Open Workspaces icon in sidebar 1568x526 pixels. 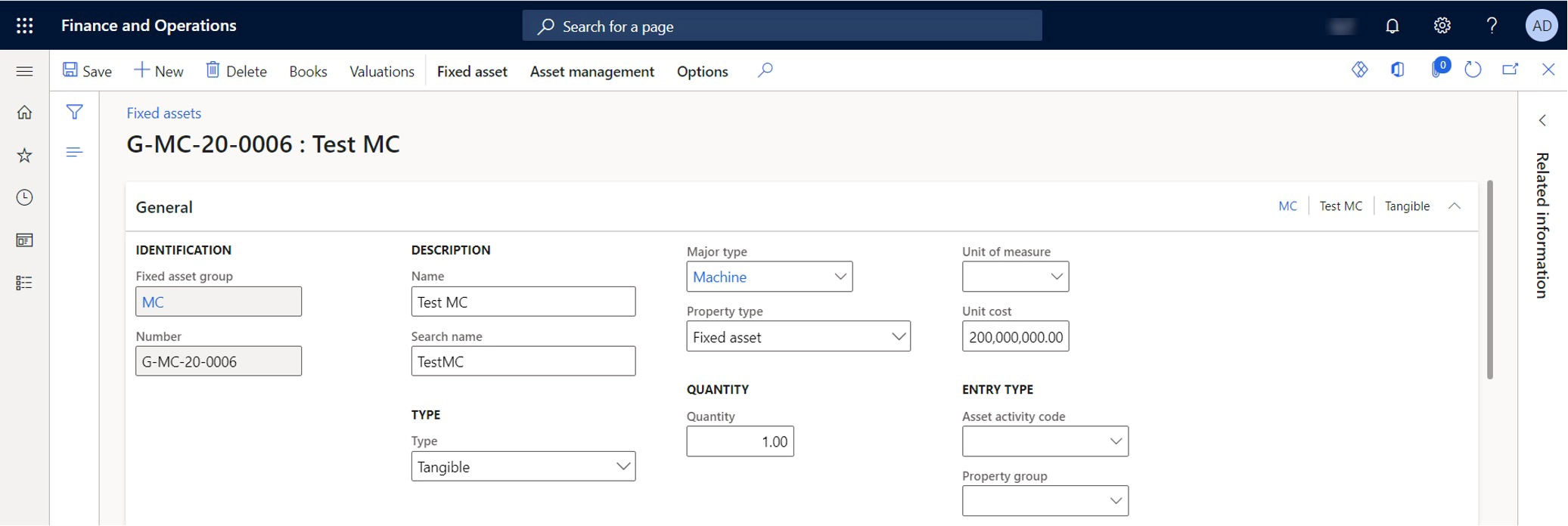(24, 240)
